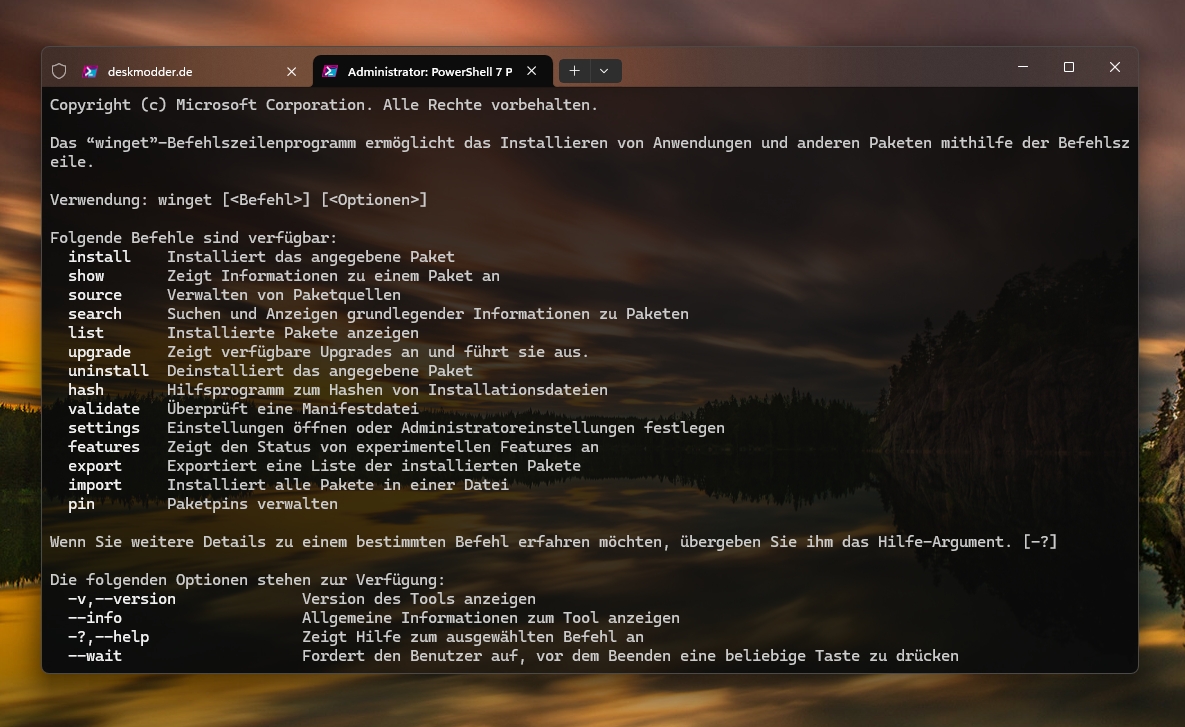Click 'Die folgenden Optionen stehen zur Verfügung:' line

click(248, 580)
